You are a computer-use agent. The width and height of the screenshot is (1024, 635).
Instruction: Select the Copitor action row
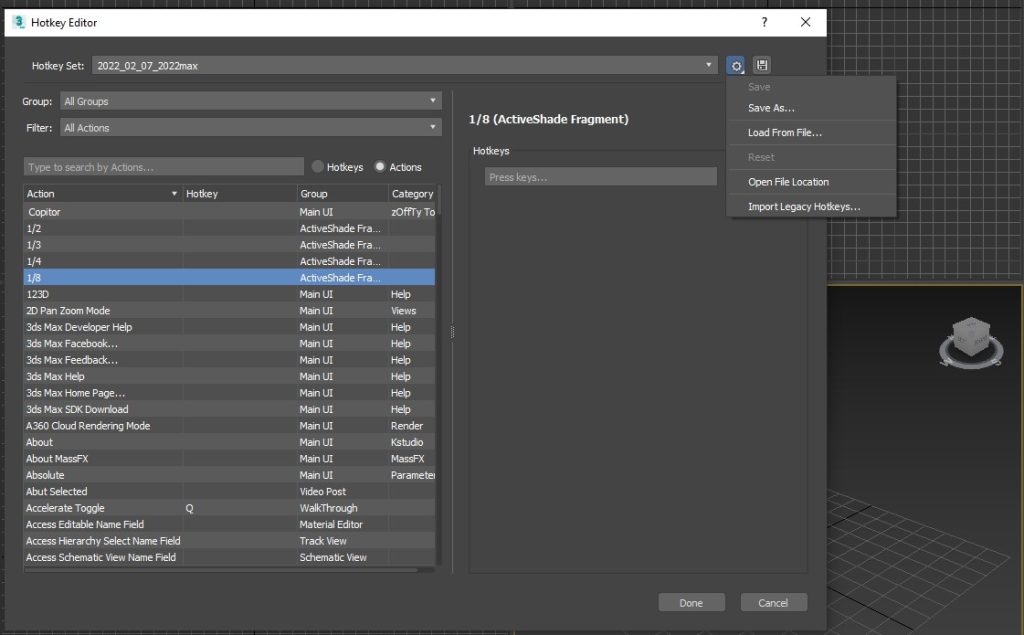229,212
